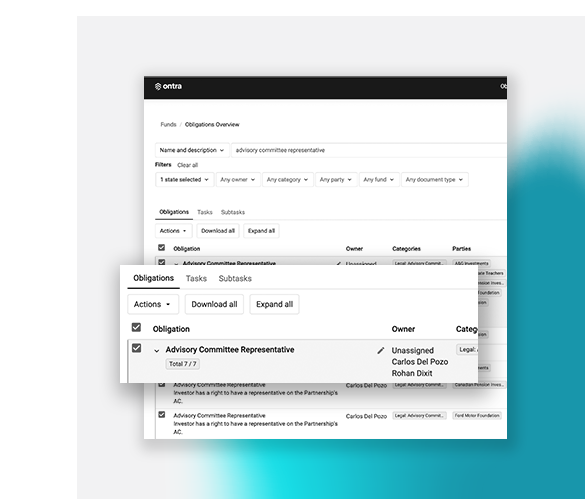The image size is (585, 499).
Task: Click the Clear all filters link
Action: pyautogui.click(x=187, y=165)
